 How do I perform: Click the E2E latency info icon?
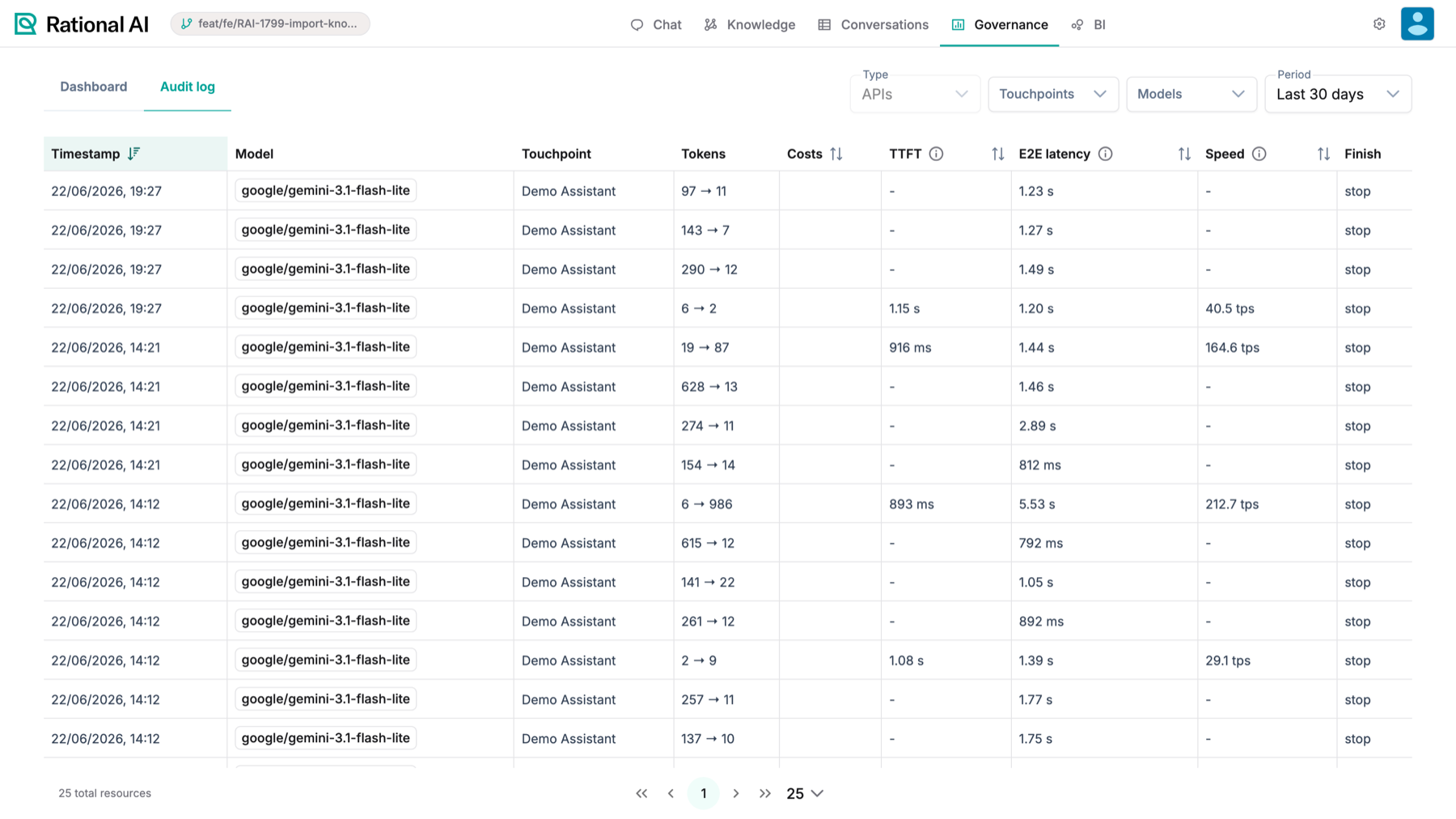[x=1105, y=154]
